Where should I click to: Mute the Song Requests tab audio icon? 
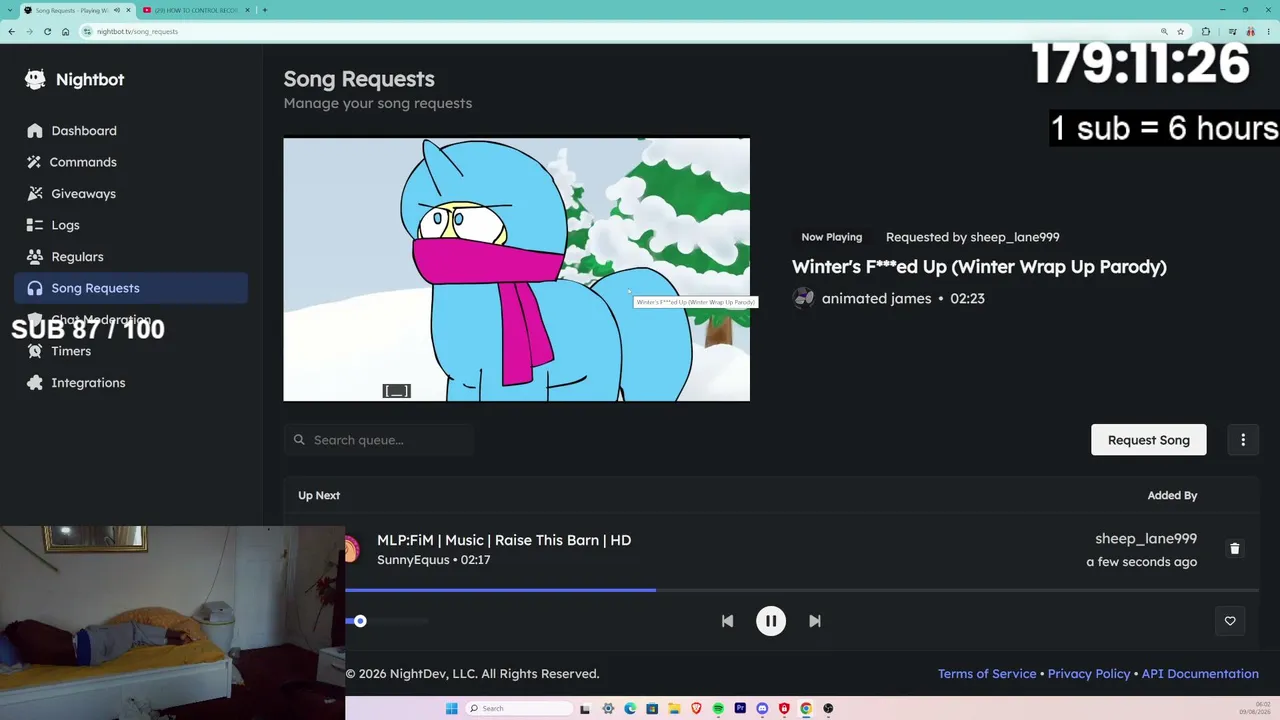tap(117, 10)
